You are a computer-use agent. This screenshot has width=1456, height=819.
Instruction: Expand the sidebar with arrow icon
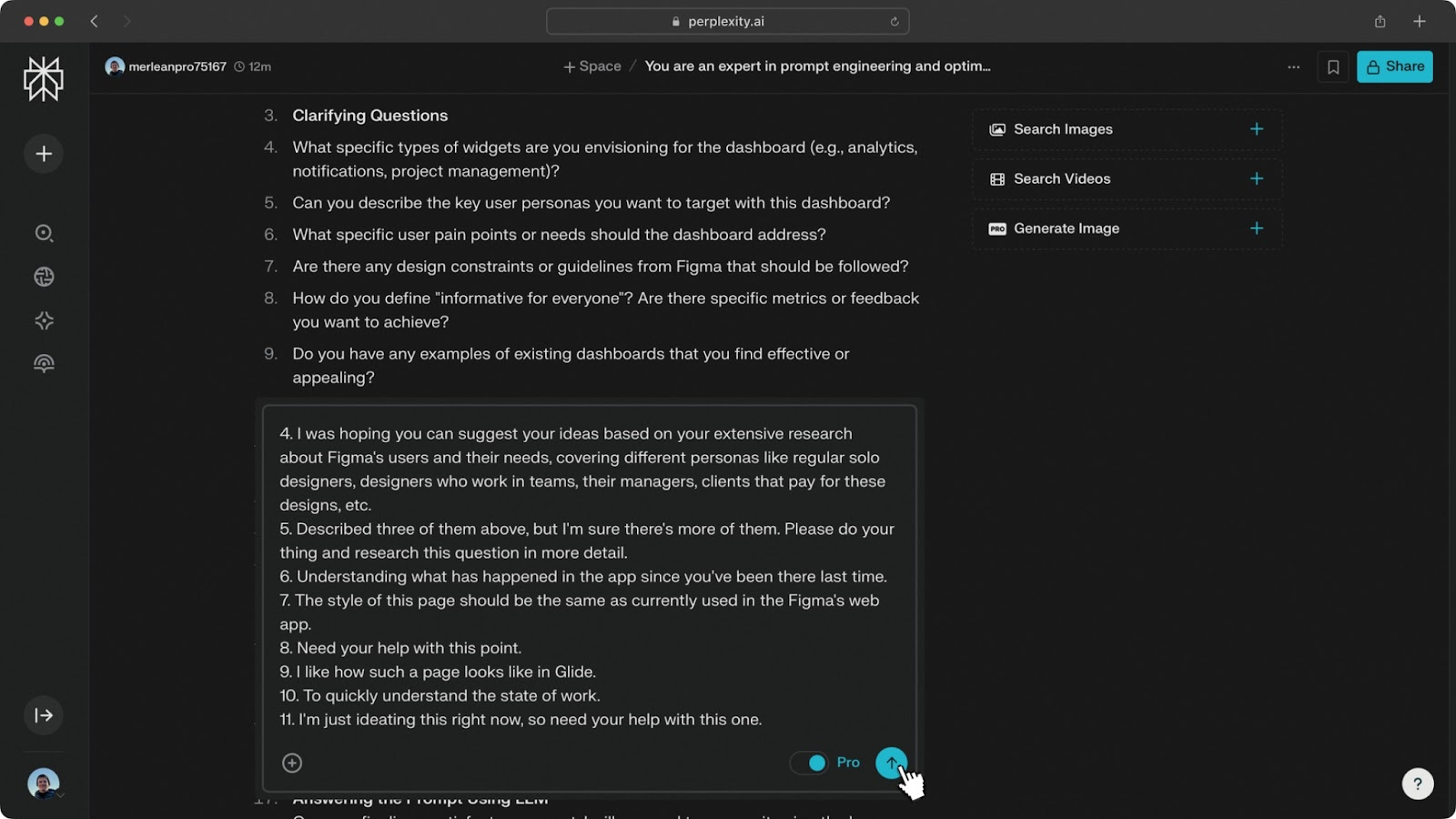[44, 715]
